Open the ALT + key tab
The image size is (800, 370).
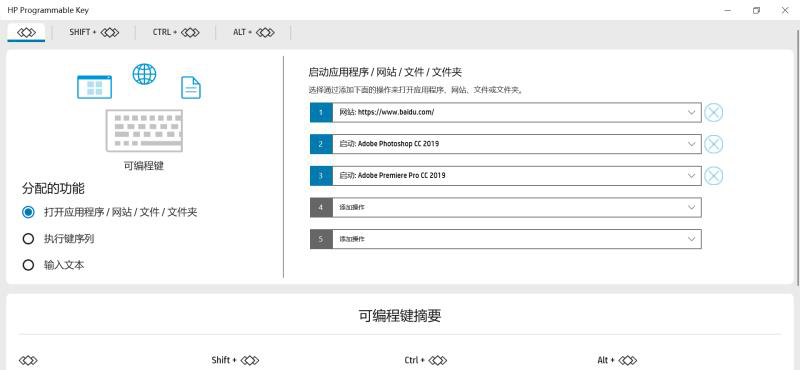pyautogui.click(x=254, y=32)
